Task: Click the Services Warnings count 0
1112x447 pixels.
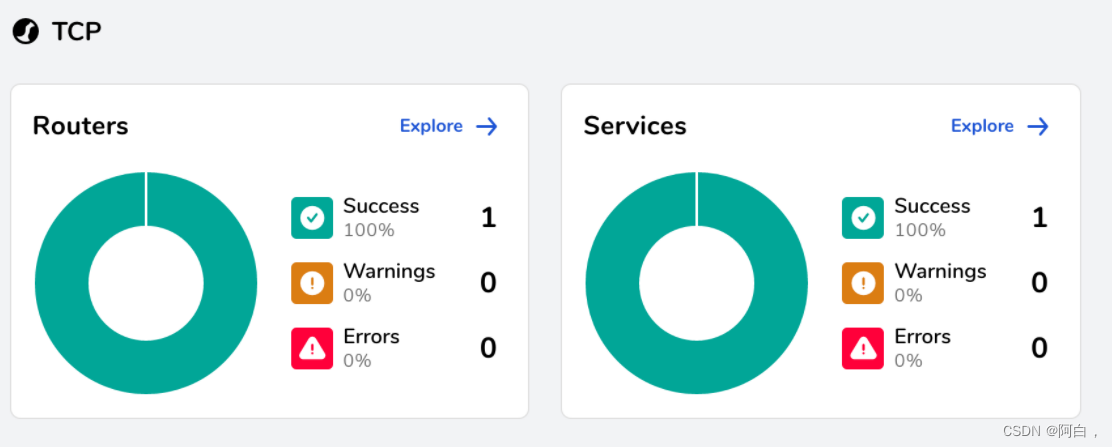Action: point(1040,283)
